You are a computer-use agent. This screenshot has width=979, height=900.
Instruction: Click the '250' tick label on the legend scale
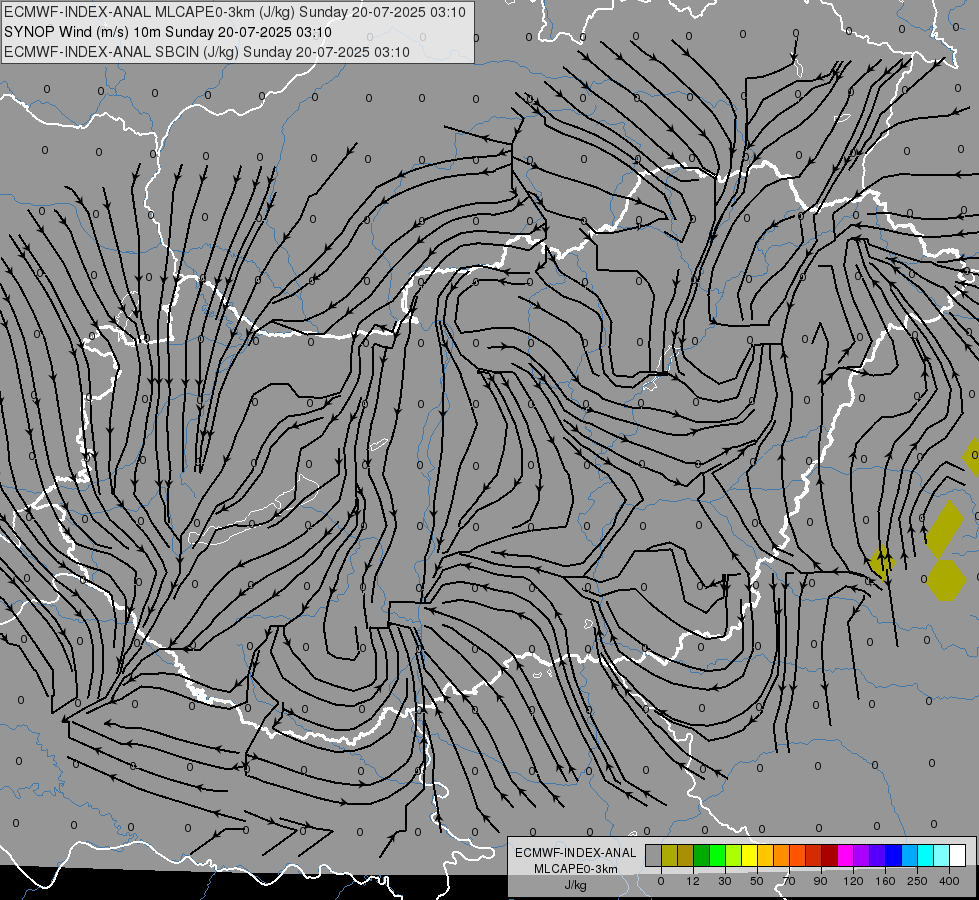(917, 881)
